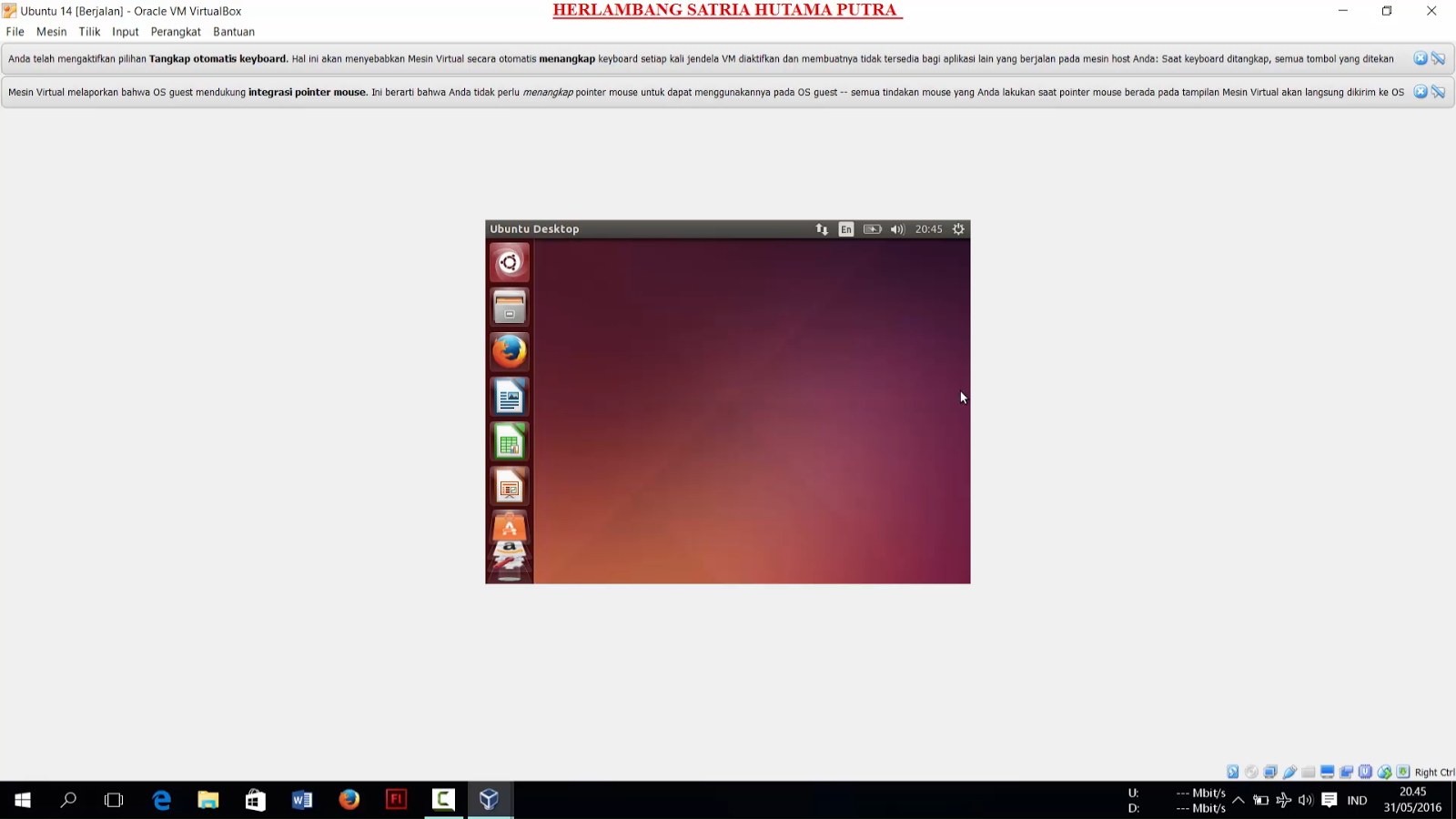
Task: Open the Action Center notifications icon
Action: pyautogui.click(x=1330, y=800)
